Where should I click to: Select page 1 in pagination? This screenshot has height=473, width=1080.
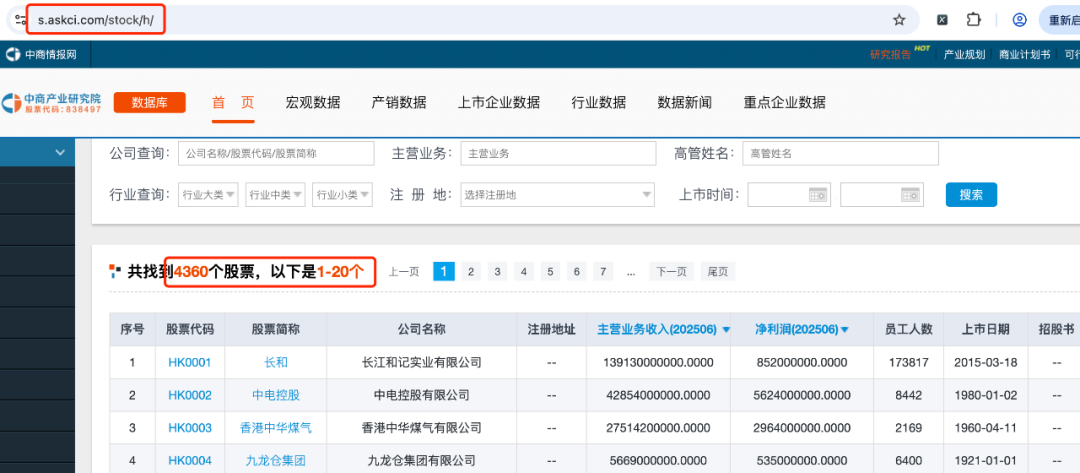pyautogui.click(x=444, y=272)
